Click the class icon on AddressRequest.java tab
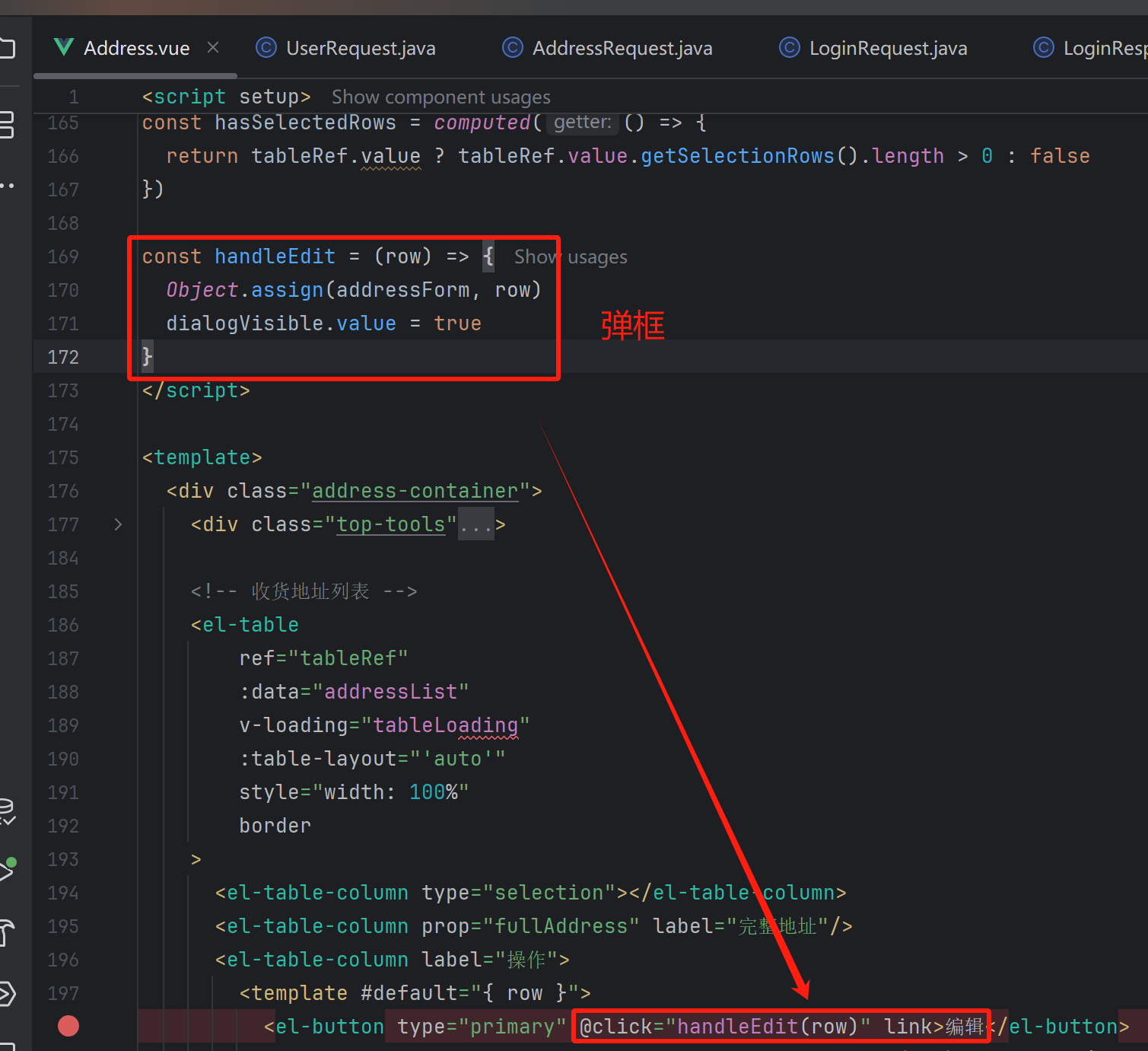1148x1051 pixels. (513, 48)
